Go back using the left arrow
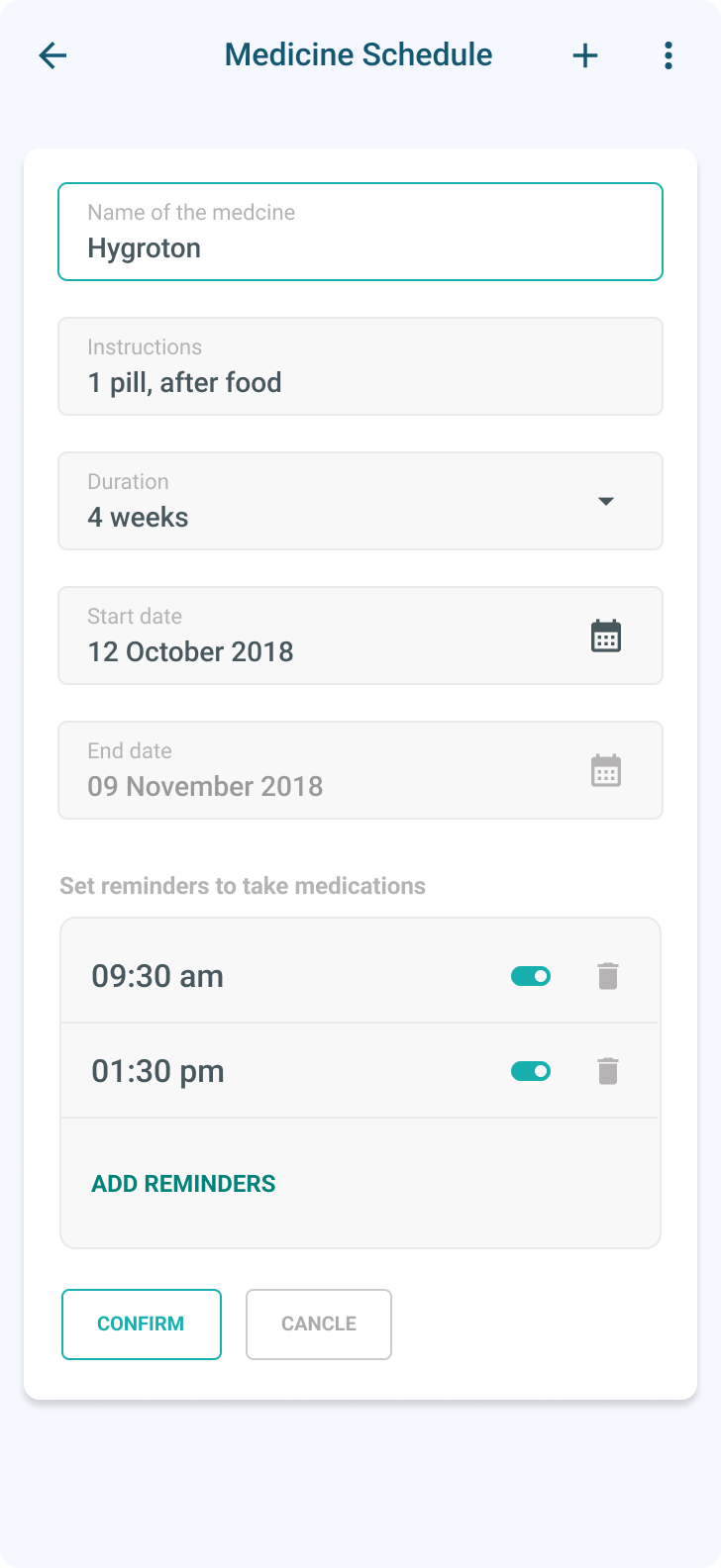This screenshot has width=721, height=1568. [x=52, y=55]
